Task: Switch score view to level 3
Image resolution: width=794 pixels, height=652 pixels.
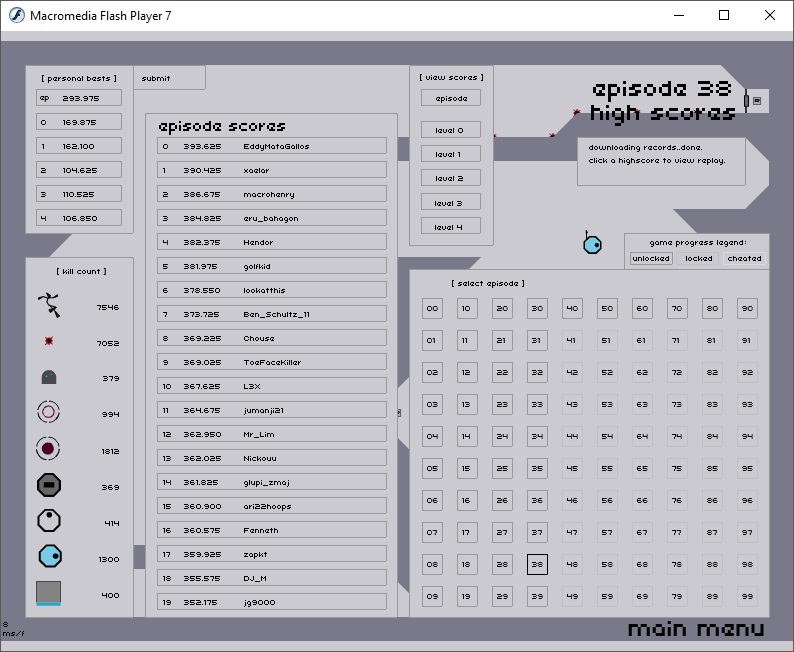Action: 450,203
